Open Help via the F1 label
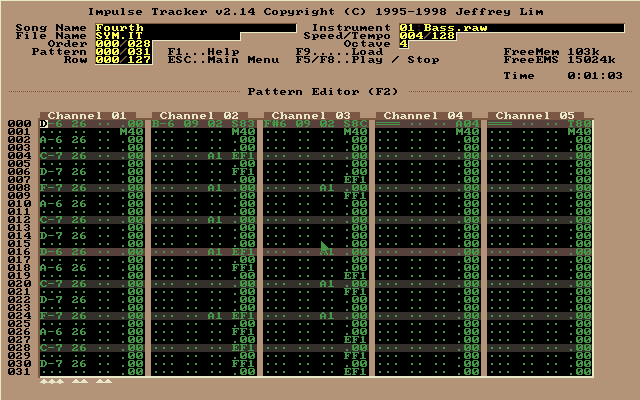 (x=190, y=52)
